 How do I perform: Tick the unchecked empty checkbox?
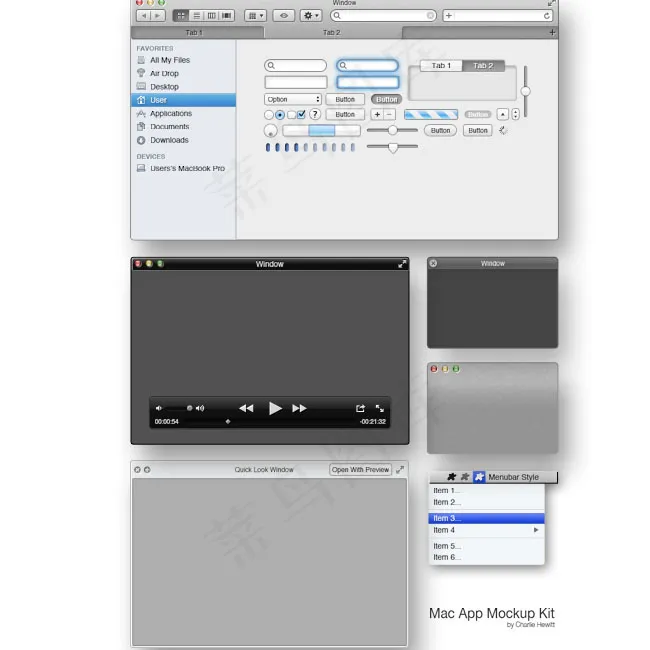(291, 115)
